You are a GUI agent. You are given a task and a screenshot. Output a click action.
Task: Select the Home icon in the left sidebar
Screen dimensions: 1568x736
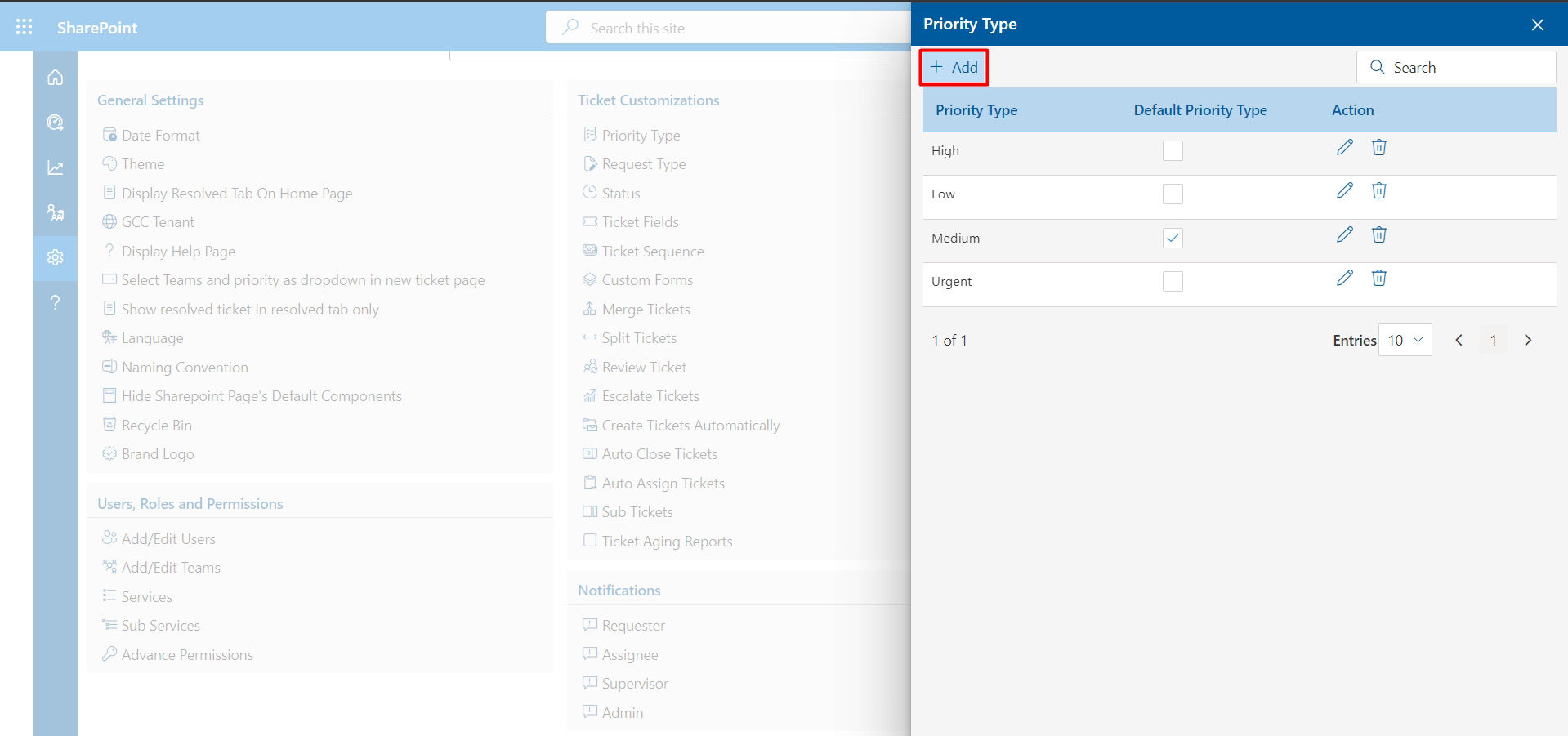pos(55,76)
